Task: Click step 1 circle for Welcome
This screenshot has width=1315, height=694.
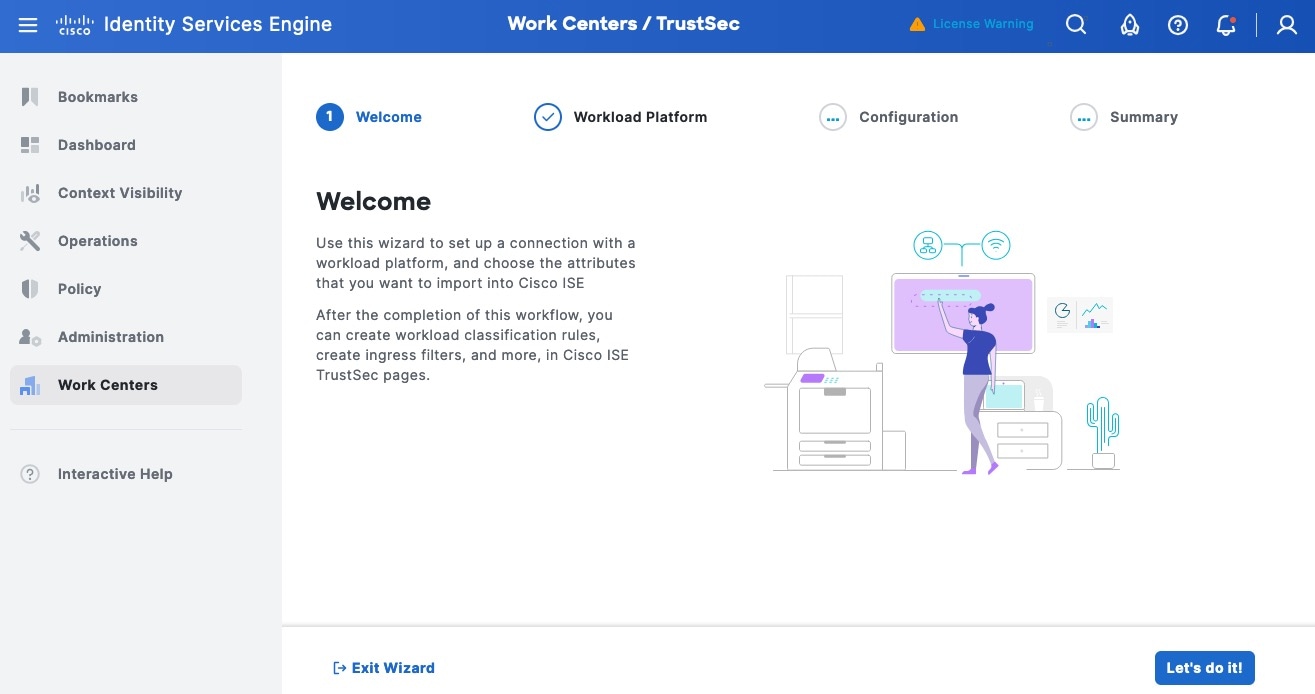Action: click(330, 117)
